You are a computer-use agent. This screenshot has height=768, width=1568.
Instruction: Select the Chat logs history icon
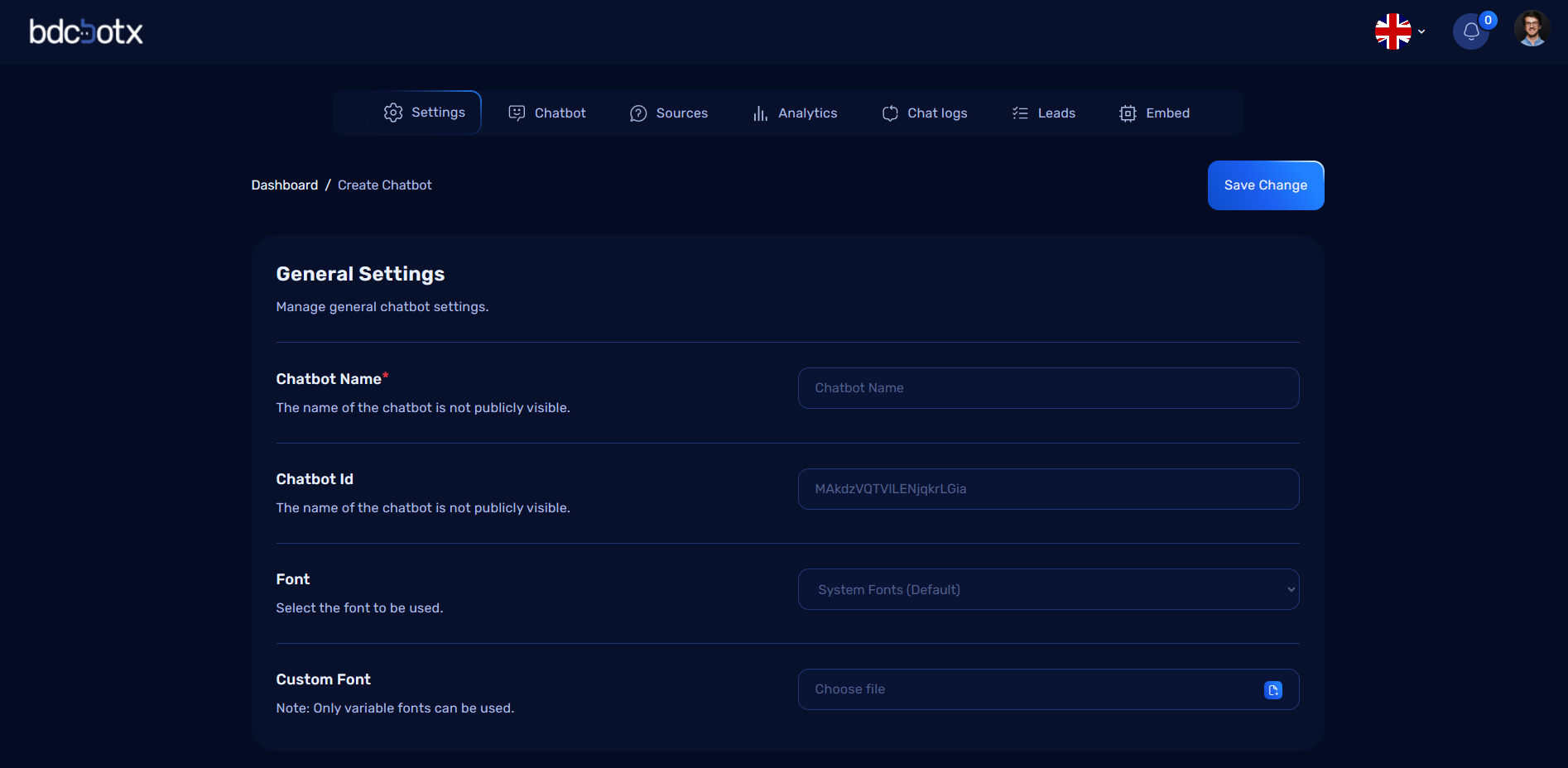889,113
